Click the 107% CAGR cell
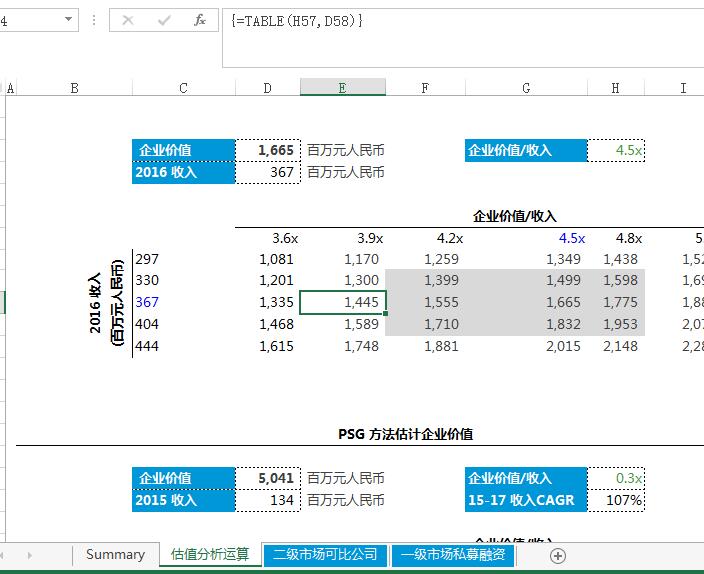Screen dimensions: 704x574 point(617,500)
